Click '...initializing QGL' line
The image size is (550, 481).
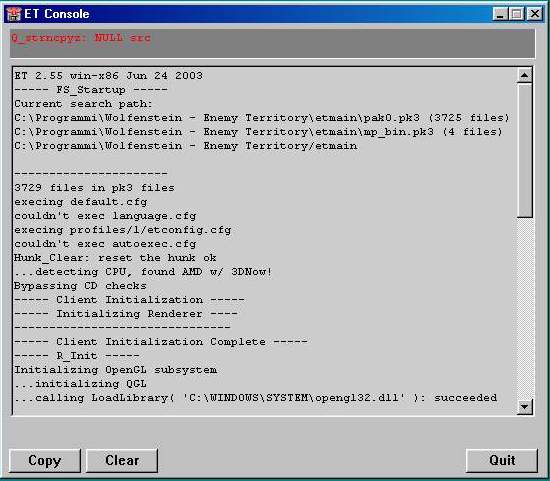[80, 384]
